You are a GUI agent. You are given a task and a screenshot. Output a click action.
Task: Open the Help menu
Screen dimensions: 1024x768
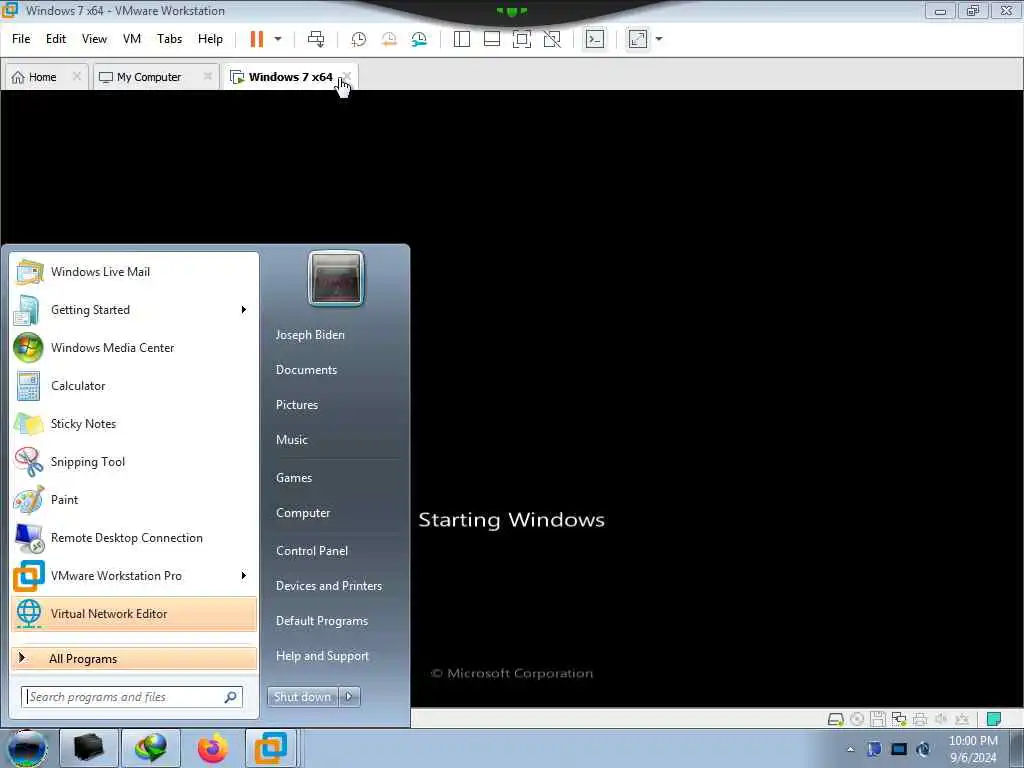(x=210, y=39)
